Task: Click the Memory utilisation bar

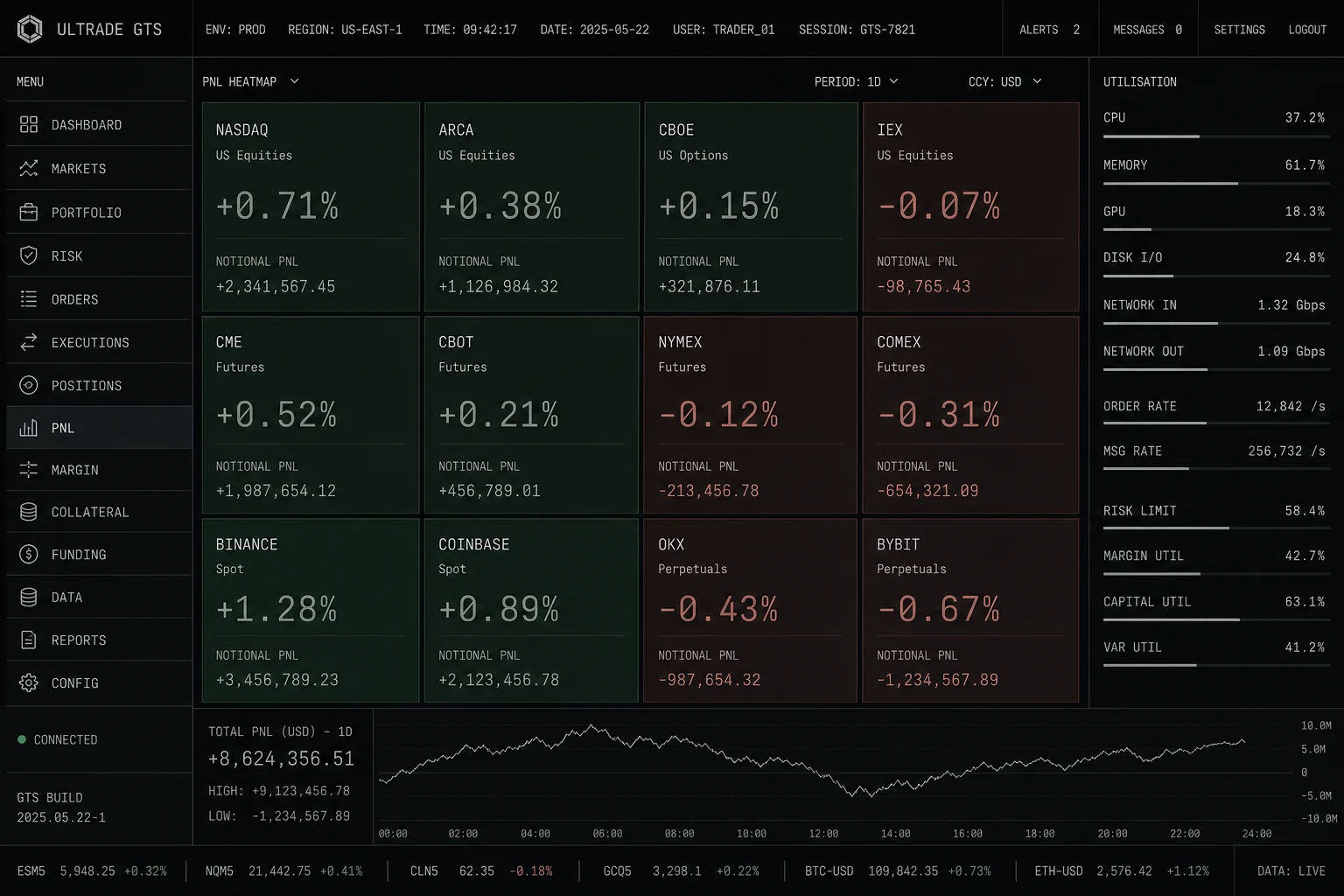Action: coord(1214,184)
